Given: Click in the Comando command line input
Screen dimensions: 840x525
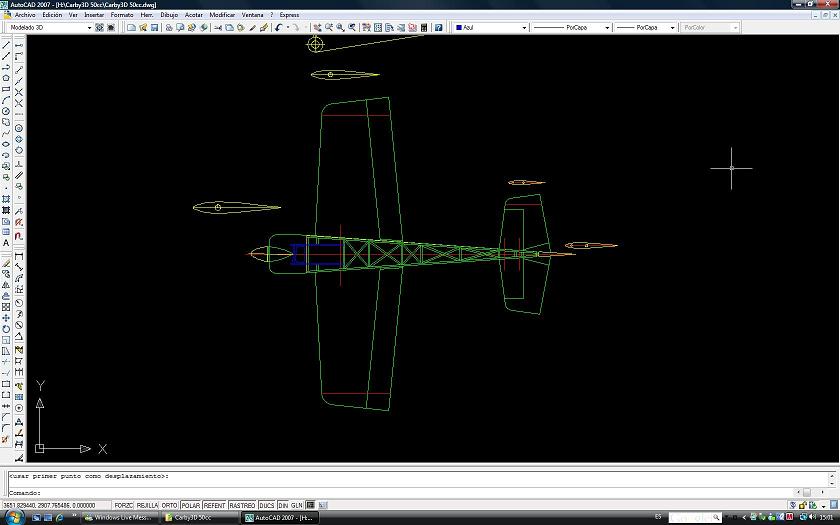Looking at the screenshot, I should click(x=400, y=492).
